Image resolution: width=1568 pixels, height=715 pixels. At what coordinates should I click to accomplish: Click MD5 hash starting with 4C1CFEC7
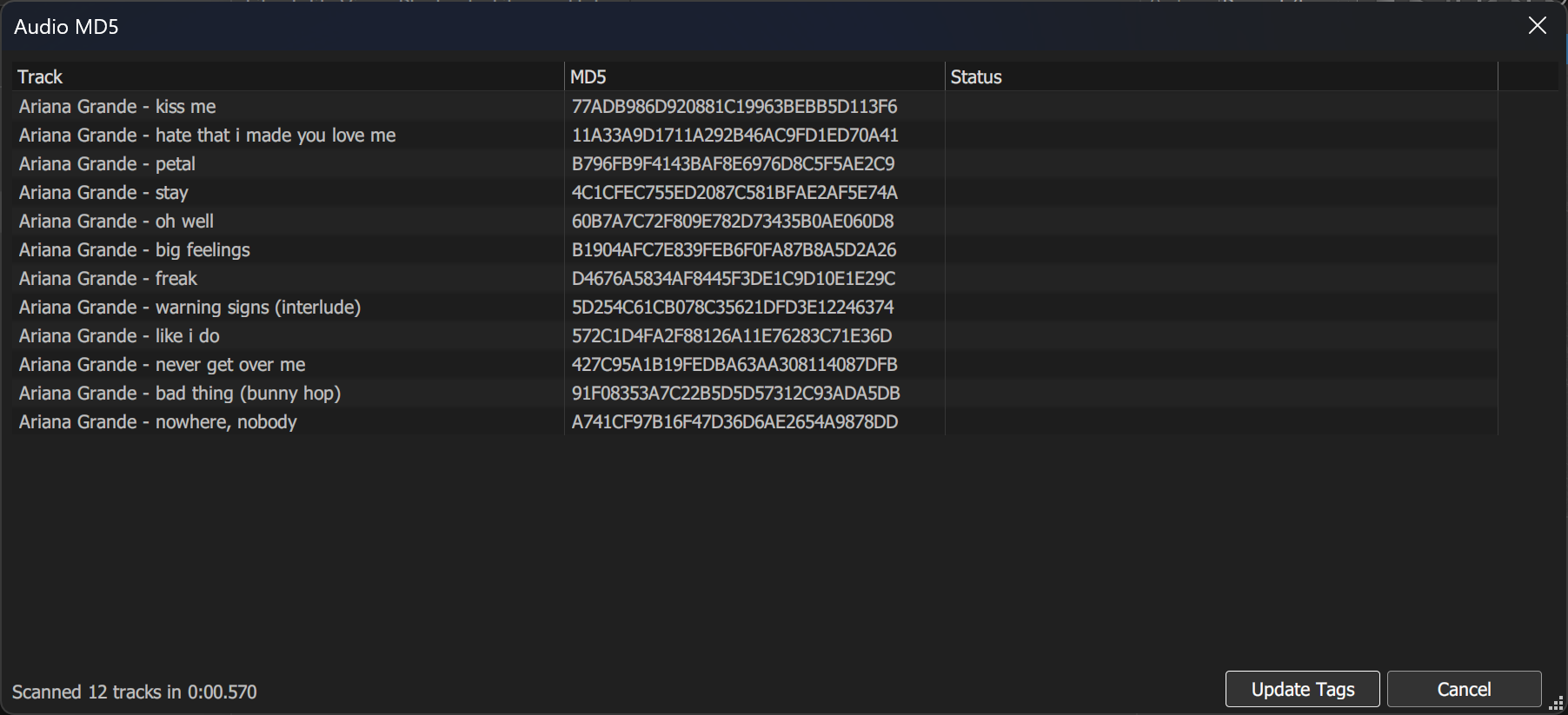click(735, 192)
